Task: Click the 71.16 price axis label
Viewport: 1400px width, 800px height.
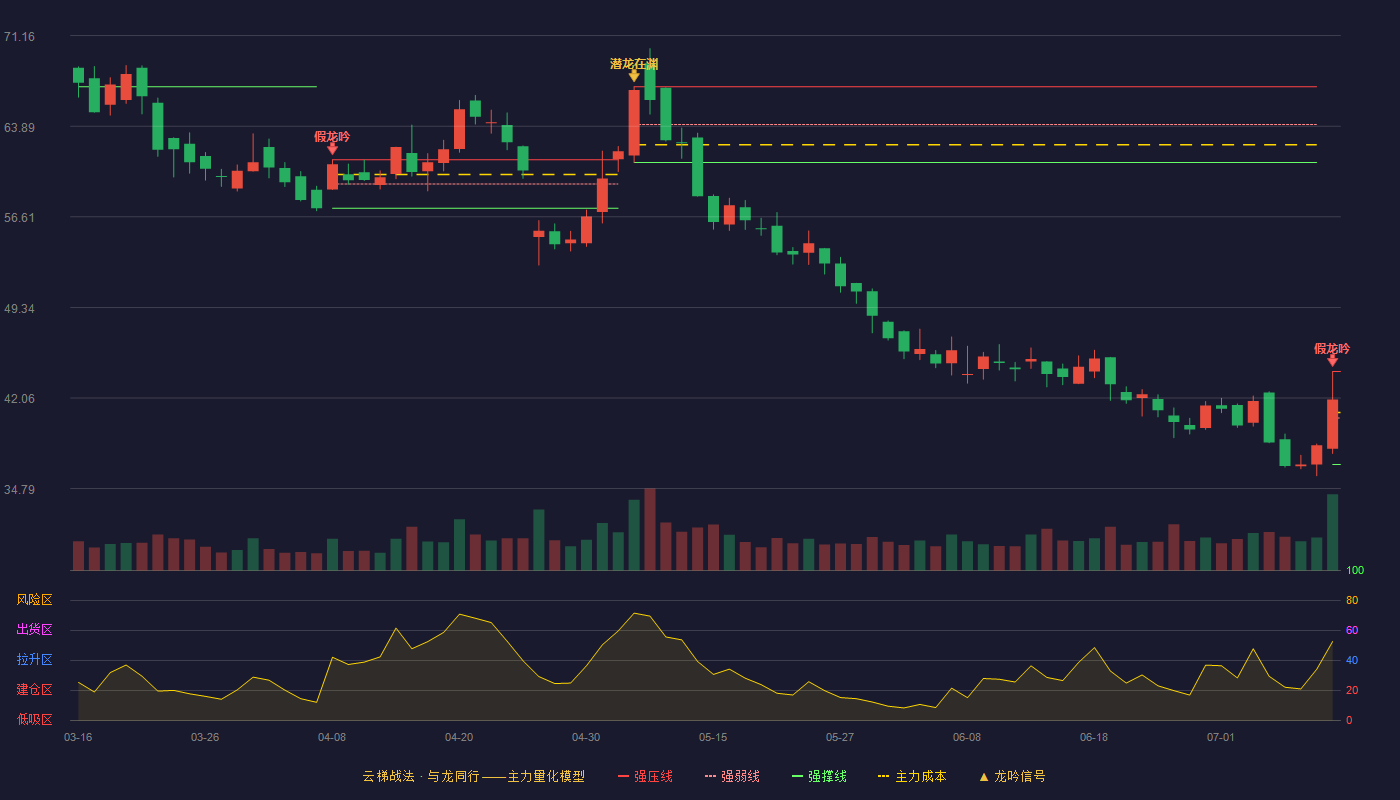Action: coord(19,37)
